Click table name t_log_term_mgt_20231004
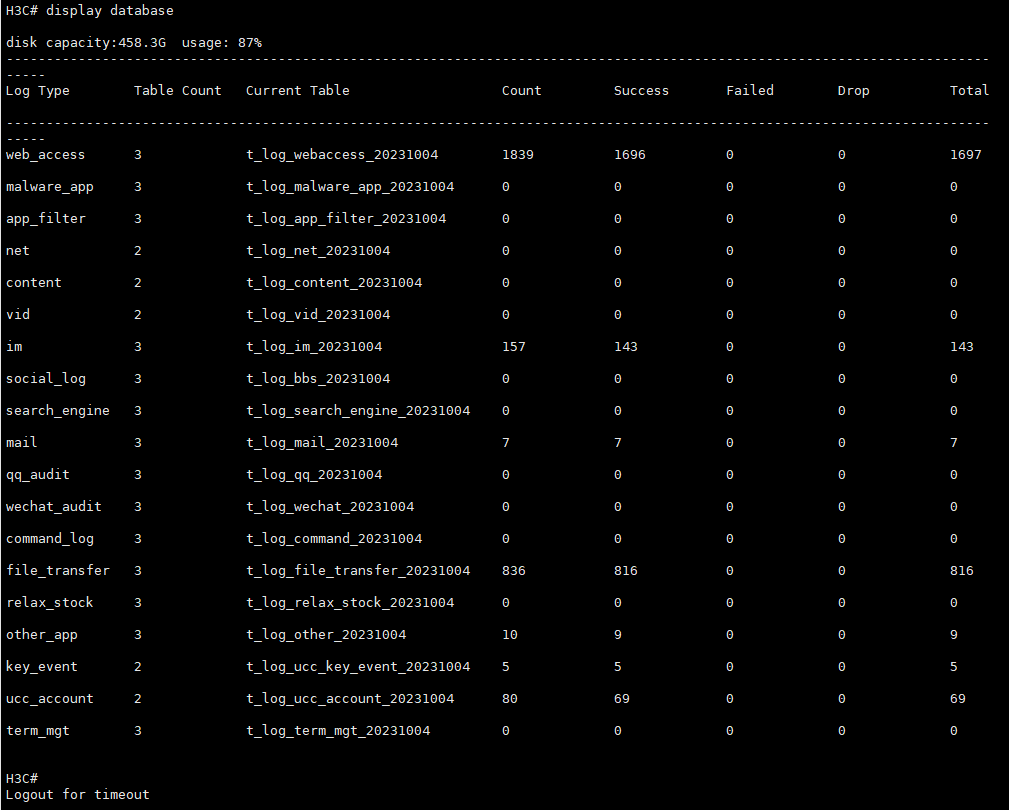The width and height of the screenshot is (1009, 810). [338, 731]
